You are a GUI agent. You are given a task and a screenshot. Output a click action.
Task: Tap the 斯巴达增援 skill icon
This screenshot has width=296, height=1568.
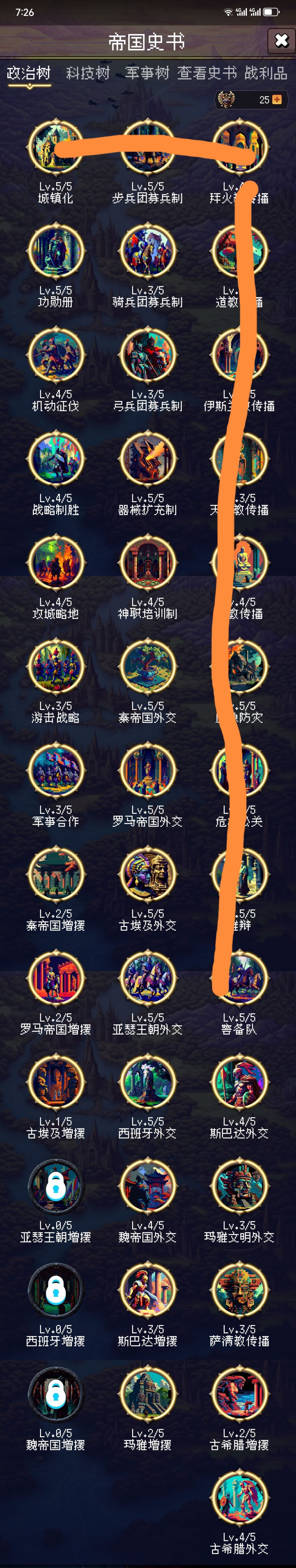pos(148,1290)
